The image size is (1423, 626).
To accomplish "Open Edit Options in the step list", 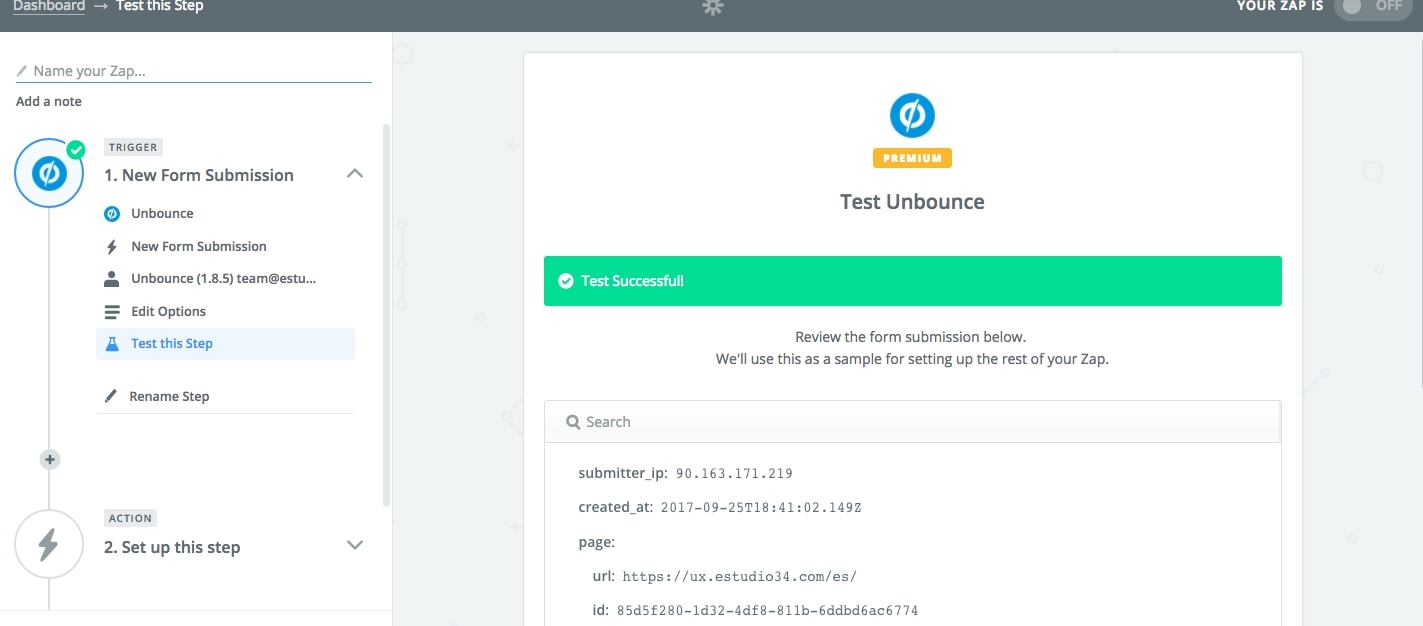I will coord(168,312).
